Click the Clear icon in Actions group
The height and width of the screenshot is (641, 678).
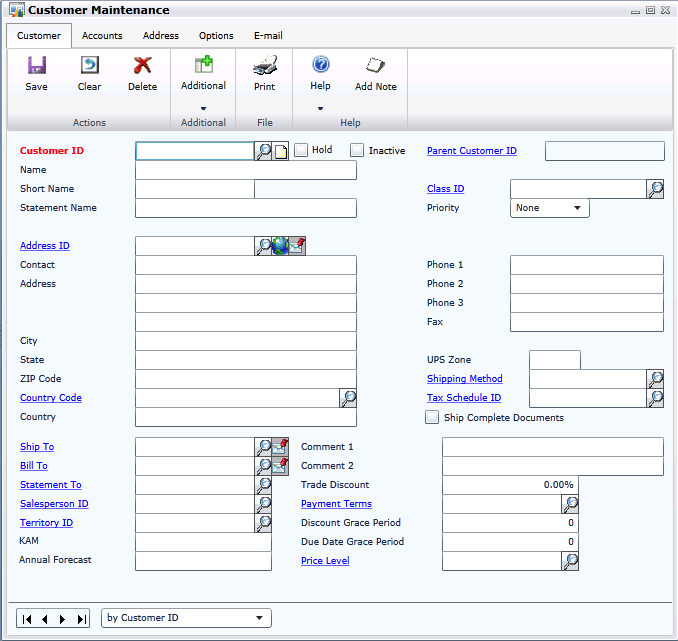(x=89, y=66)
